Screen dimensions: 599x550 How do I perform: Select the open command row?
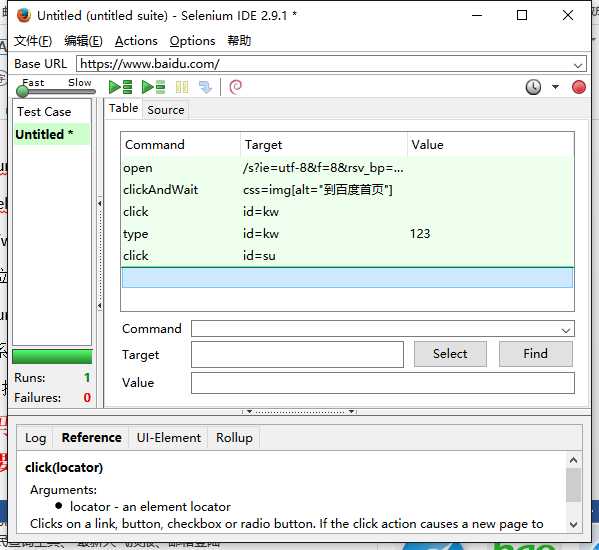pos(347,168)
